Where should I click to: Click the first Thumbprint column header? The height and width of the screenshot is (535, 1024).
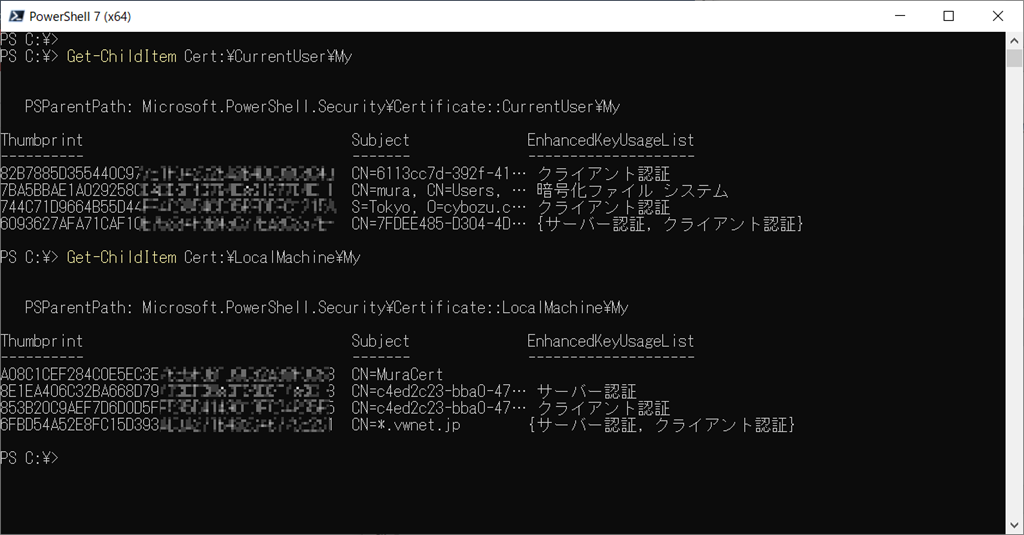pos(42,140)
